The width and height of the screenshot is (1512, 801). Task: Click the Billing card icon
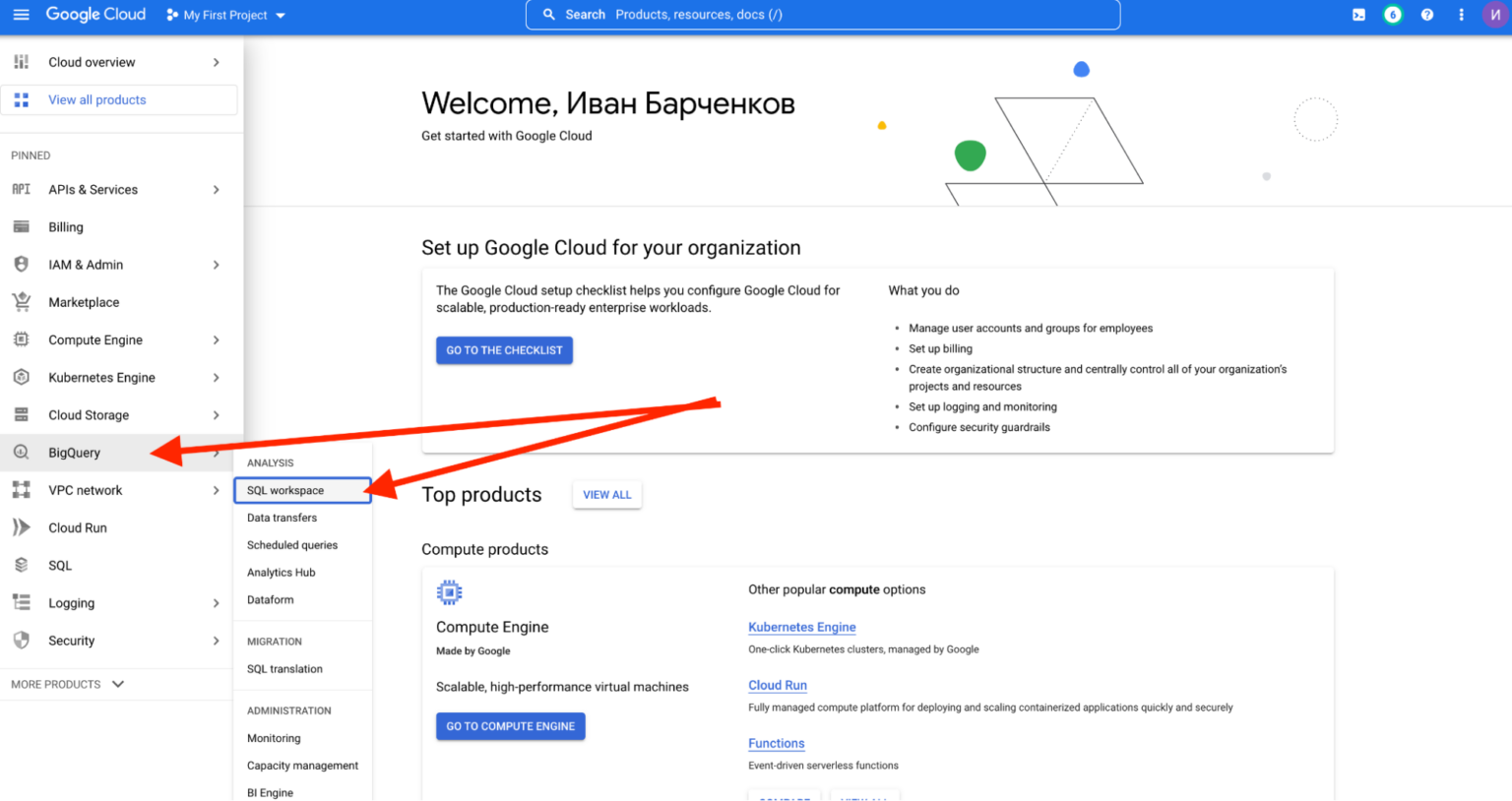pyautogui.click(x=21, y=226)
